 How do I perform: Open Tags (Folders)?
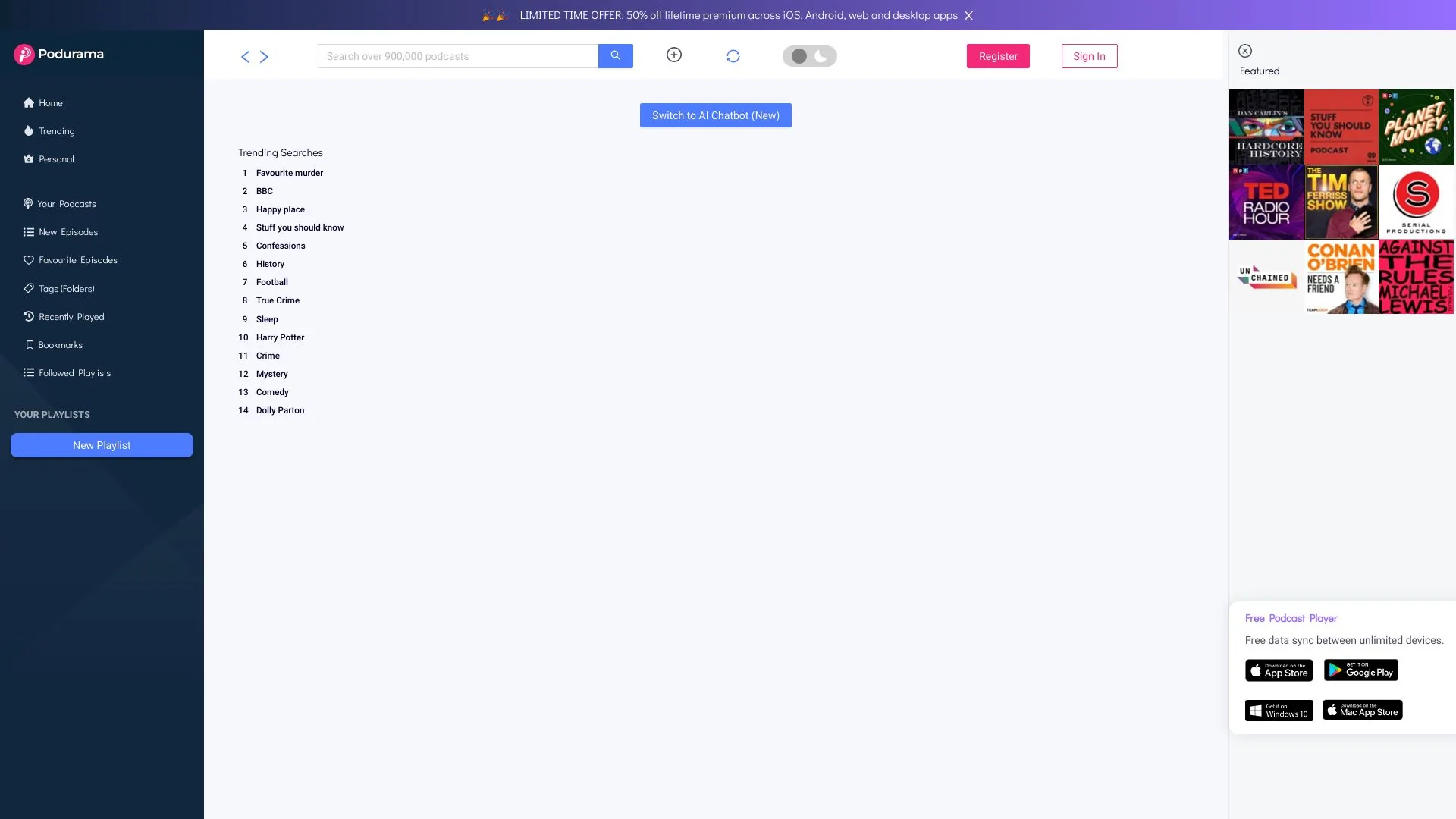[x=59, y=289]
